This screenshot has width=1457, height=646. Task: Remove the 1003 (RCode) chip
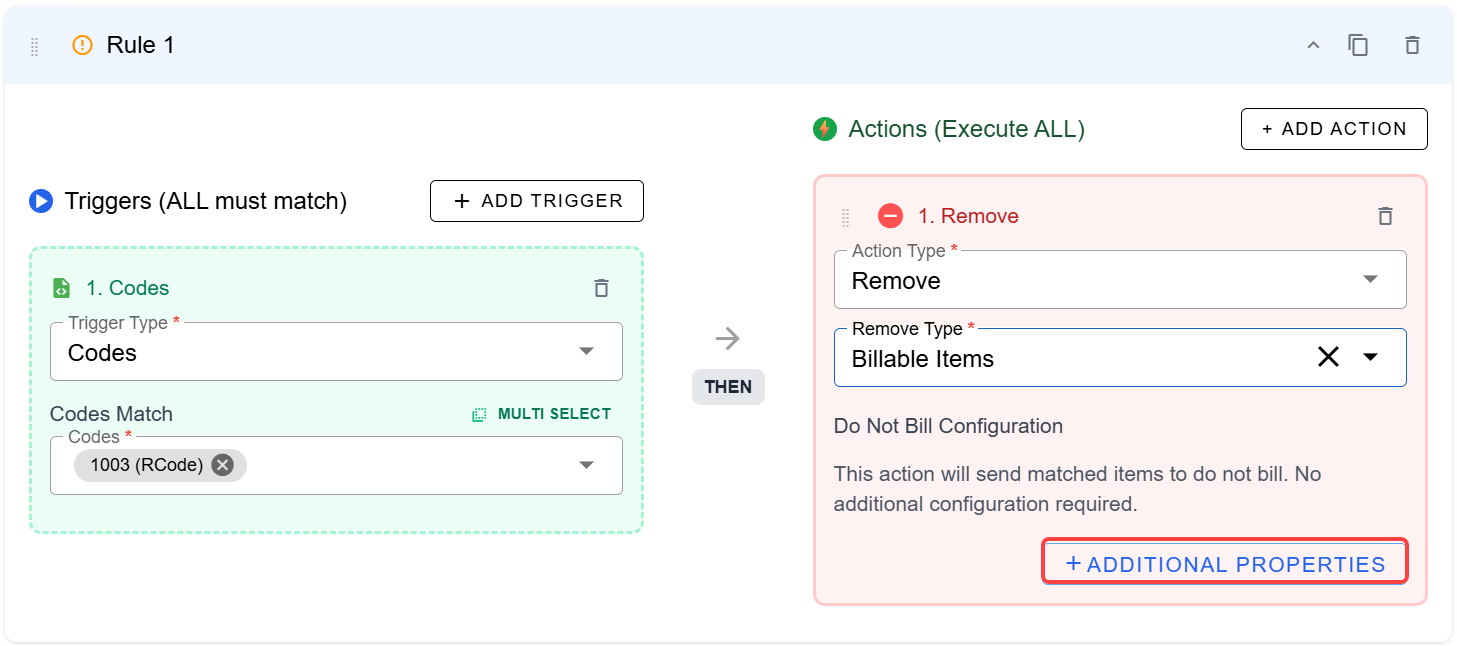pos(223,465)
